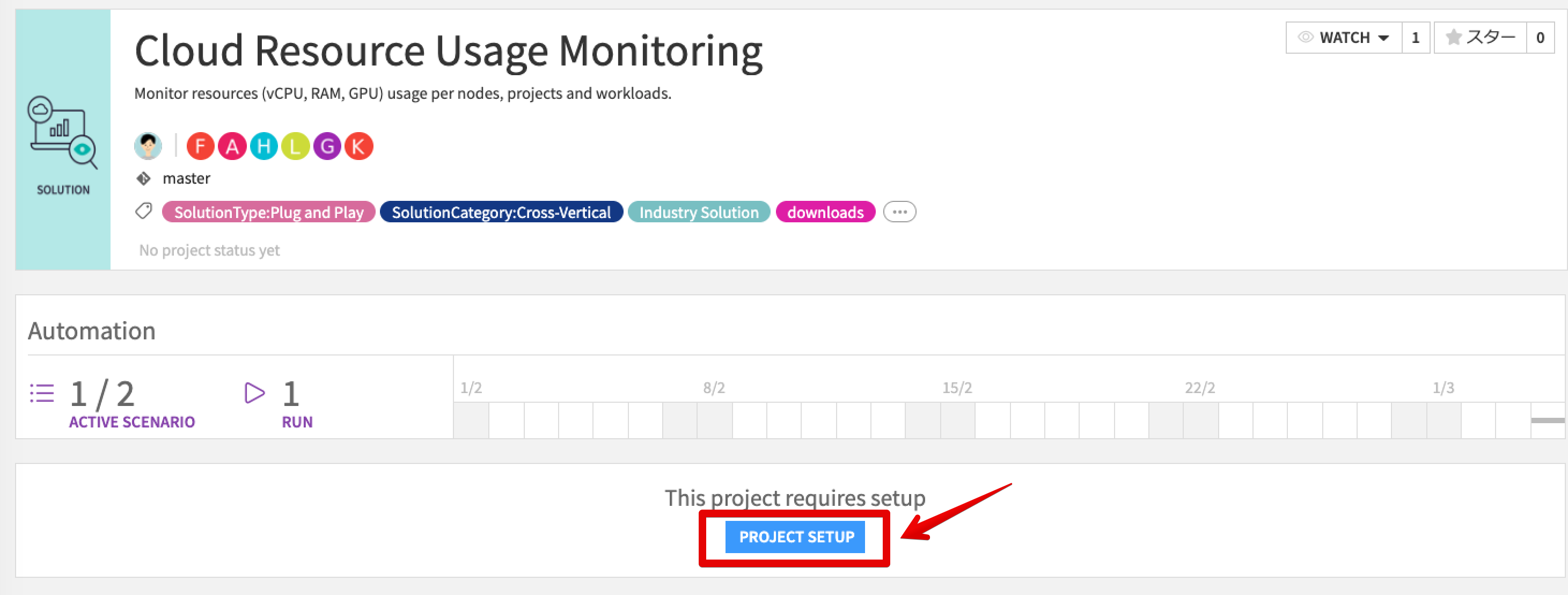The width and height of the screenshot is (1568, 595).
Task: Click the watcher count showing 1
Action: coord(1417,37)
